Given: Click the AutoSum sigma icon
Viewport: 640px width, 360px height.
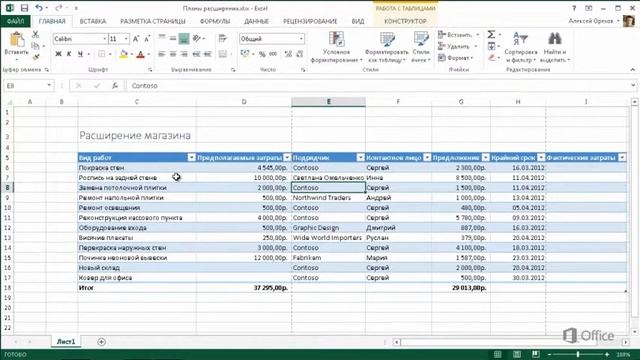Looking at the screenshot, I should [x=491, y=35].
